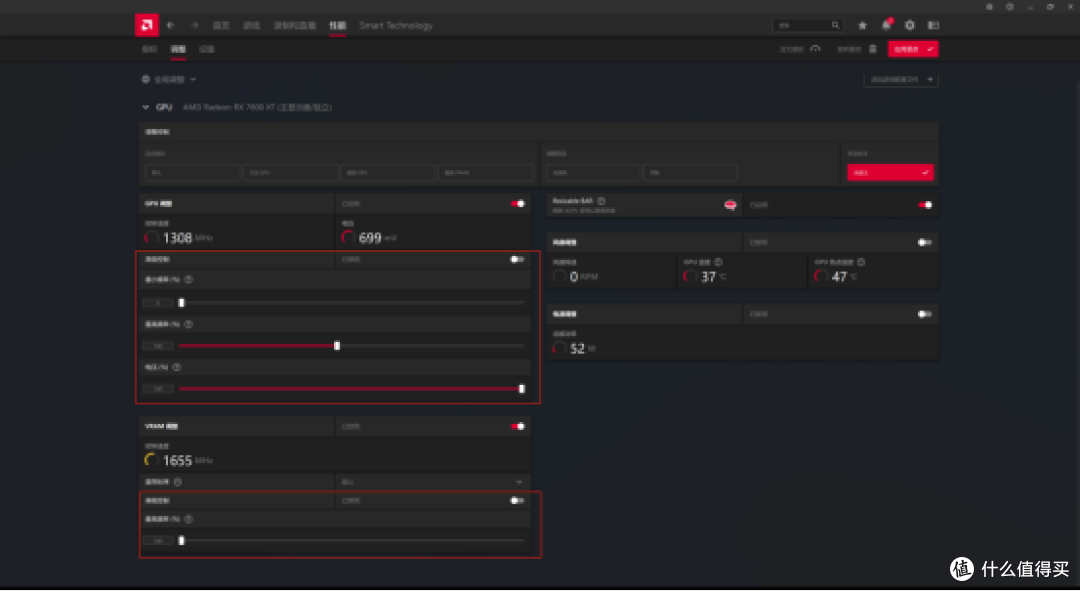1080x592 pixels.
Task: Collapse the GPU section chevron
Action: (x=145, y=108)
